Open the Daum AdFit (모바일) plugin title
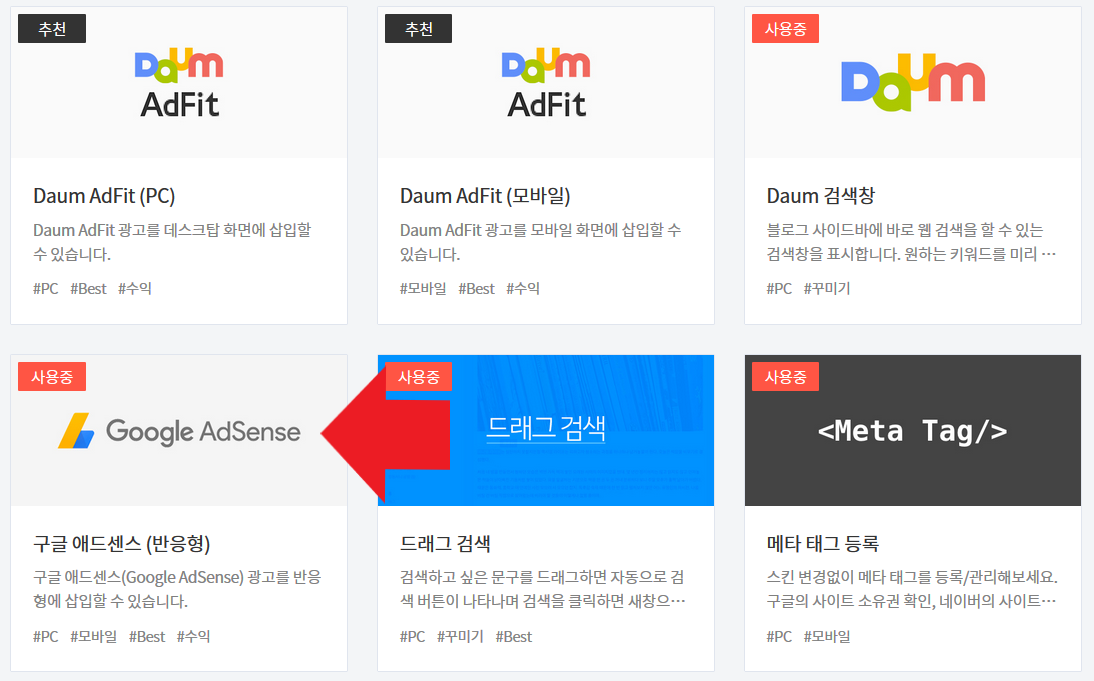1094x681 pixels. pos(485,196)
